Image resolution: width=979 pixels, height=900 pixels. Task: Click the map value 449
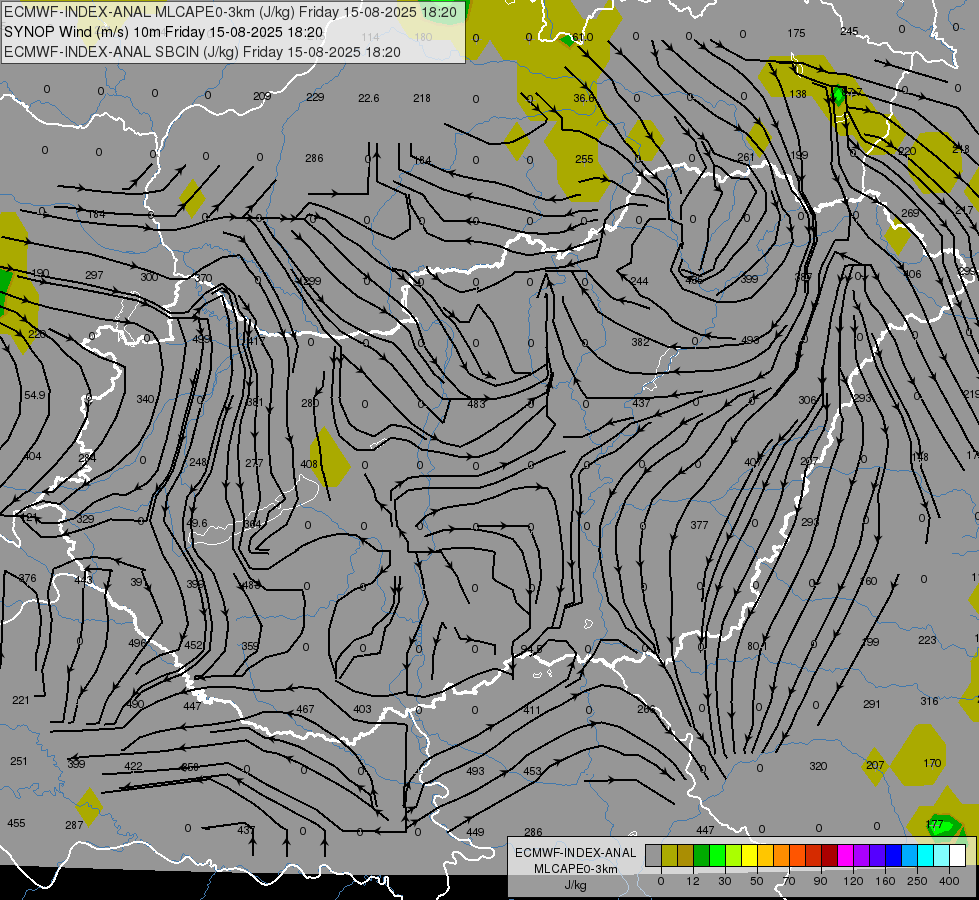point(475,832)
